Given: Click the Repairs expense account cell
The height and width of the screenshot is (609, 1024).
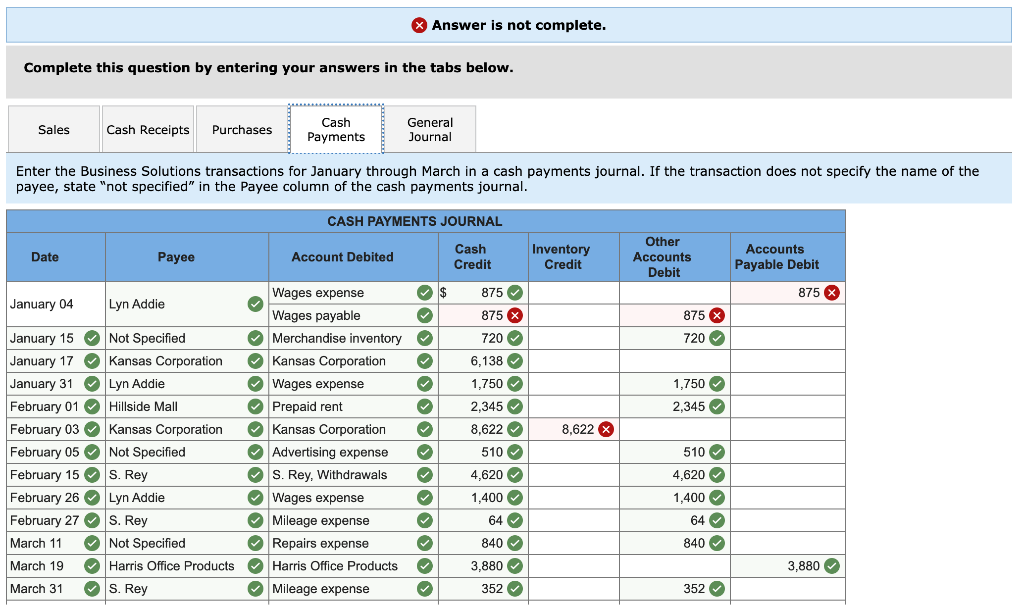Looking at the screenshot, I should tap(353, 543).
